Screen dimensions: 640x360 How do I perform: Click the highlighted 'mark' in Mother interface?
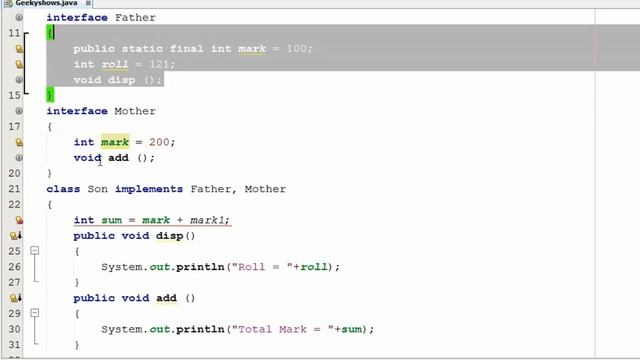coord(115,142)
